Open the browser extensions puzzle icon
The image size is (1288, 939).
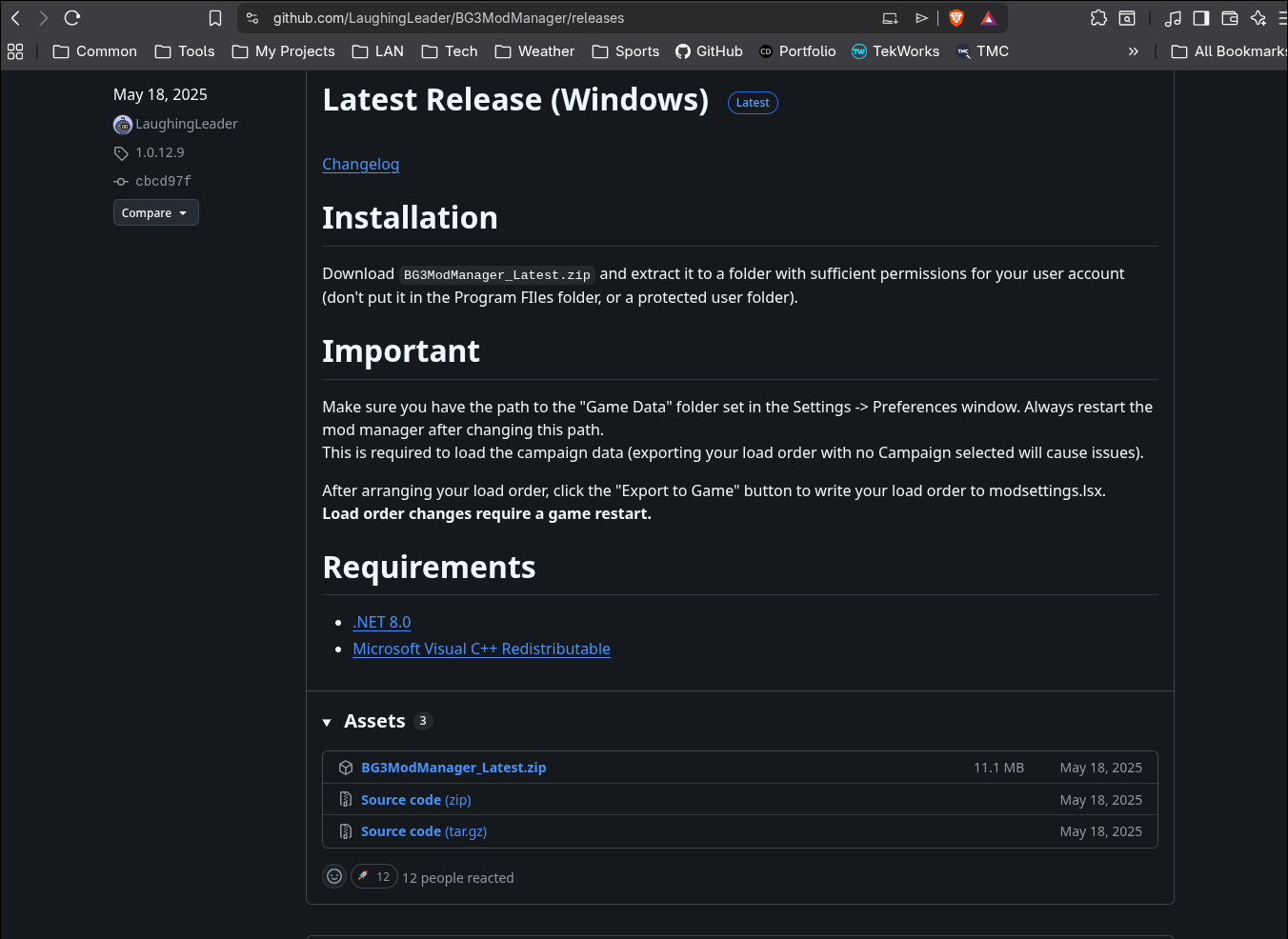coord(1098,18)
